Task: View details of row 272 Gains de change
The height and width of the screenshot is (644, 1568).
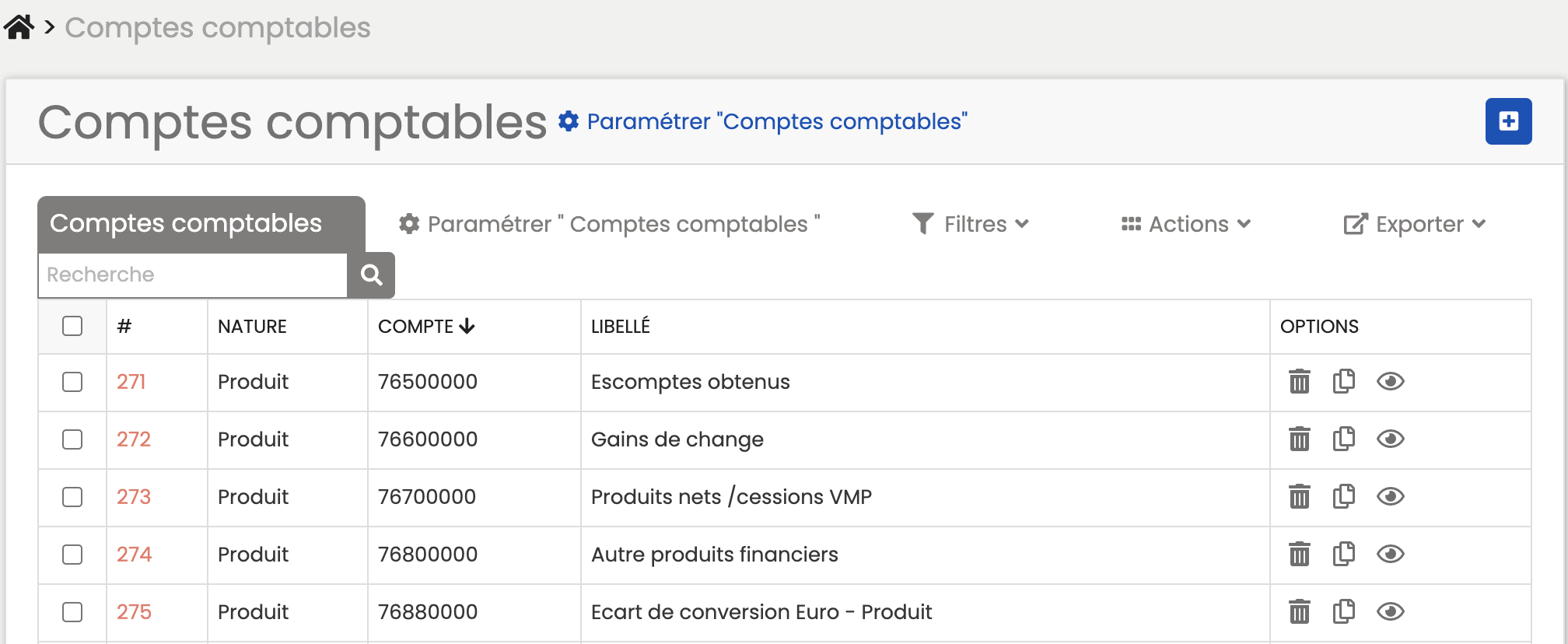Action: [1391, 439]
